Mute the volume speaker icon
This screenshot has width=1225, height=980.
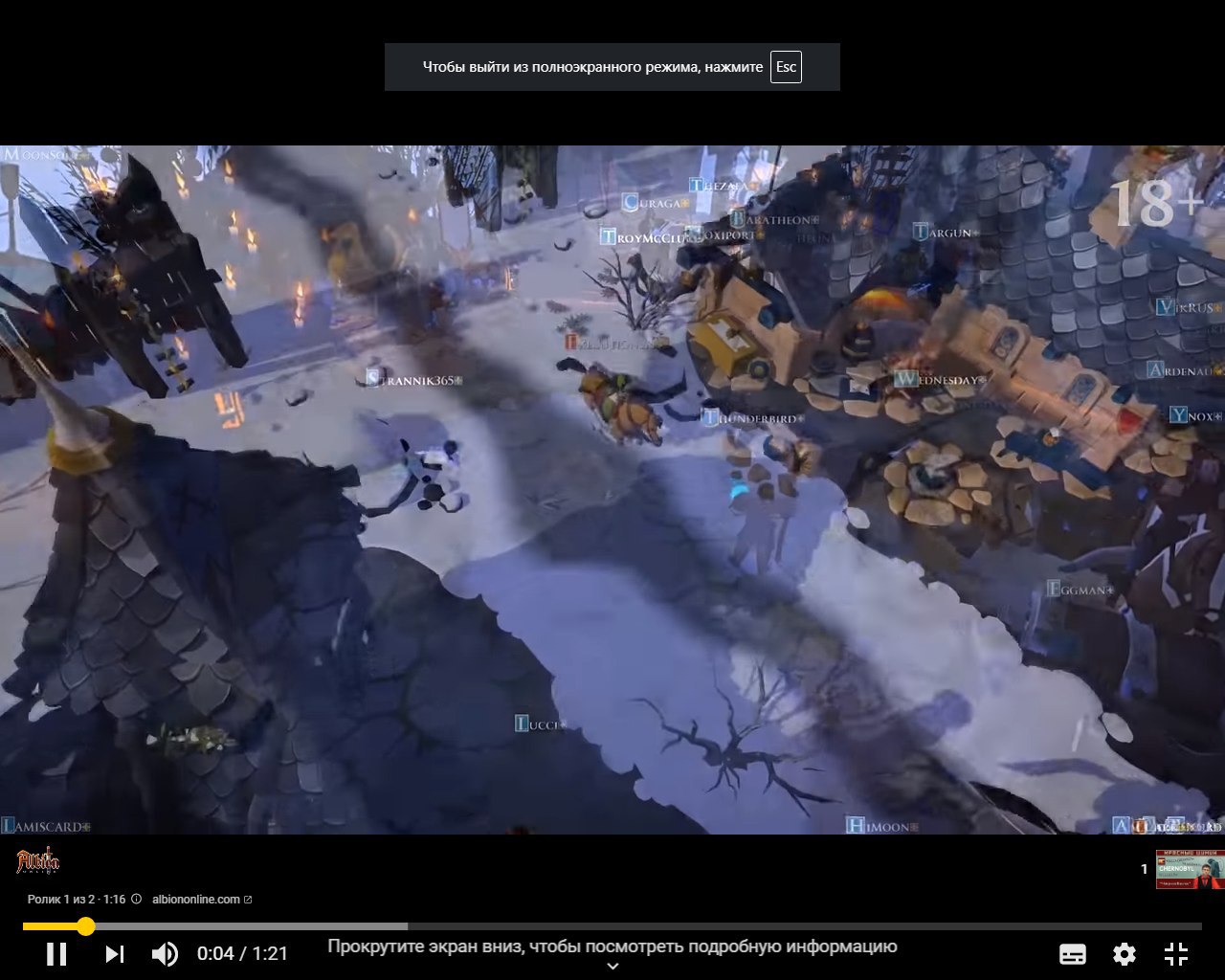[165, 953]
